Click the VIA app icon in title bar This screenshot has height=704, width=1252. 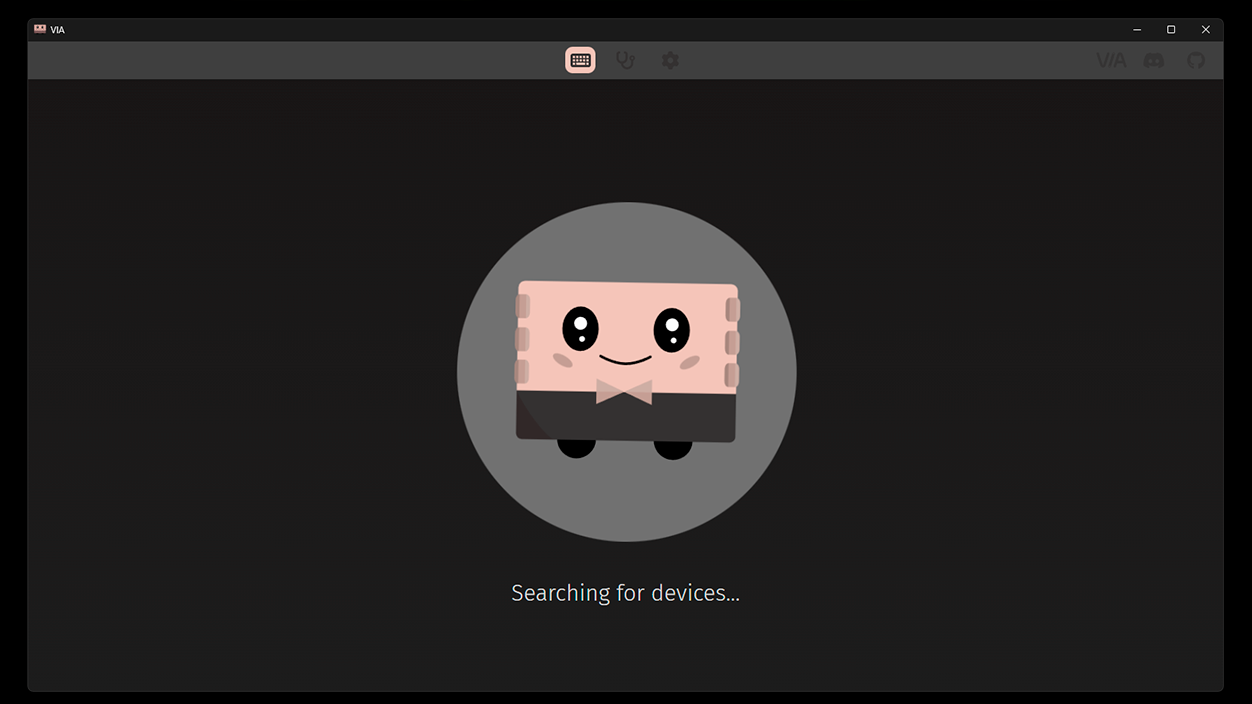(x=40, y=29)
